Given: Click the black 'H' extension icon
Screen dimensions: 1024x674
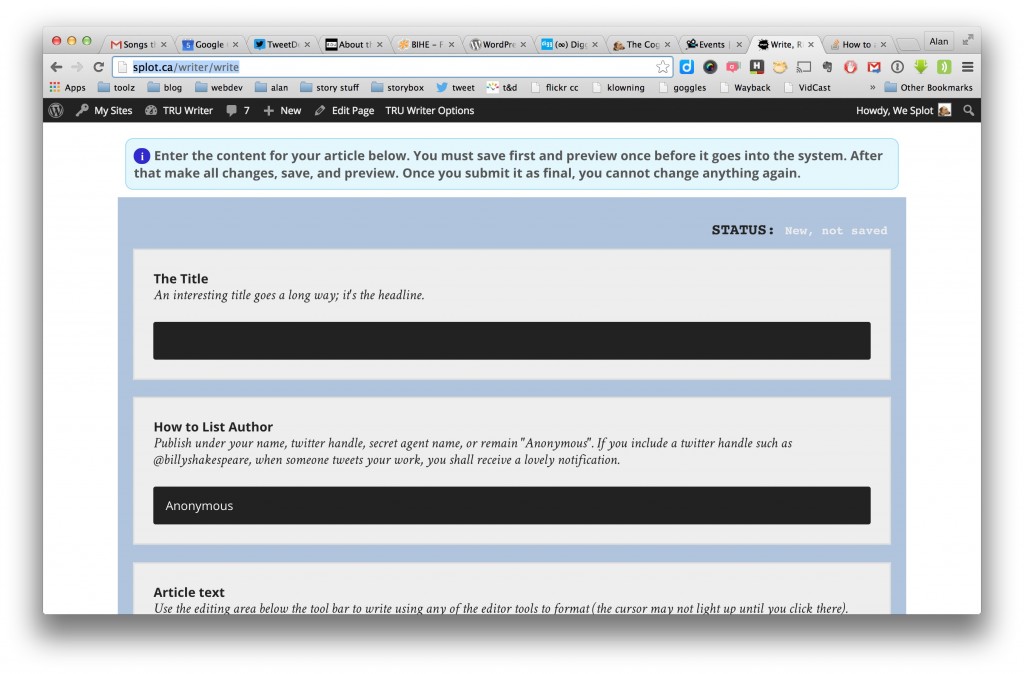Looking at the screenshot, I should [x=757, y=67].
